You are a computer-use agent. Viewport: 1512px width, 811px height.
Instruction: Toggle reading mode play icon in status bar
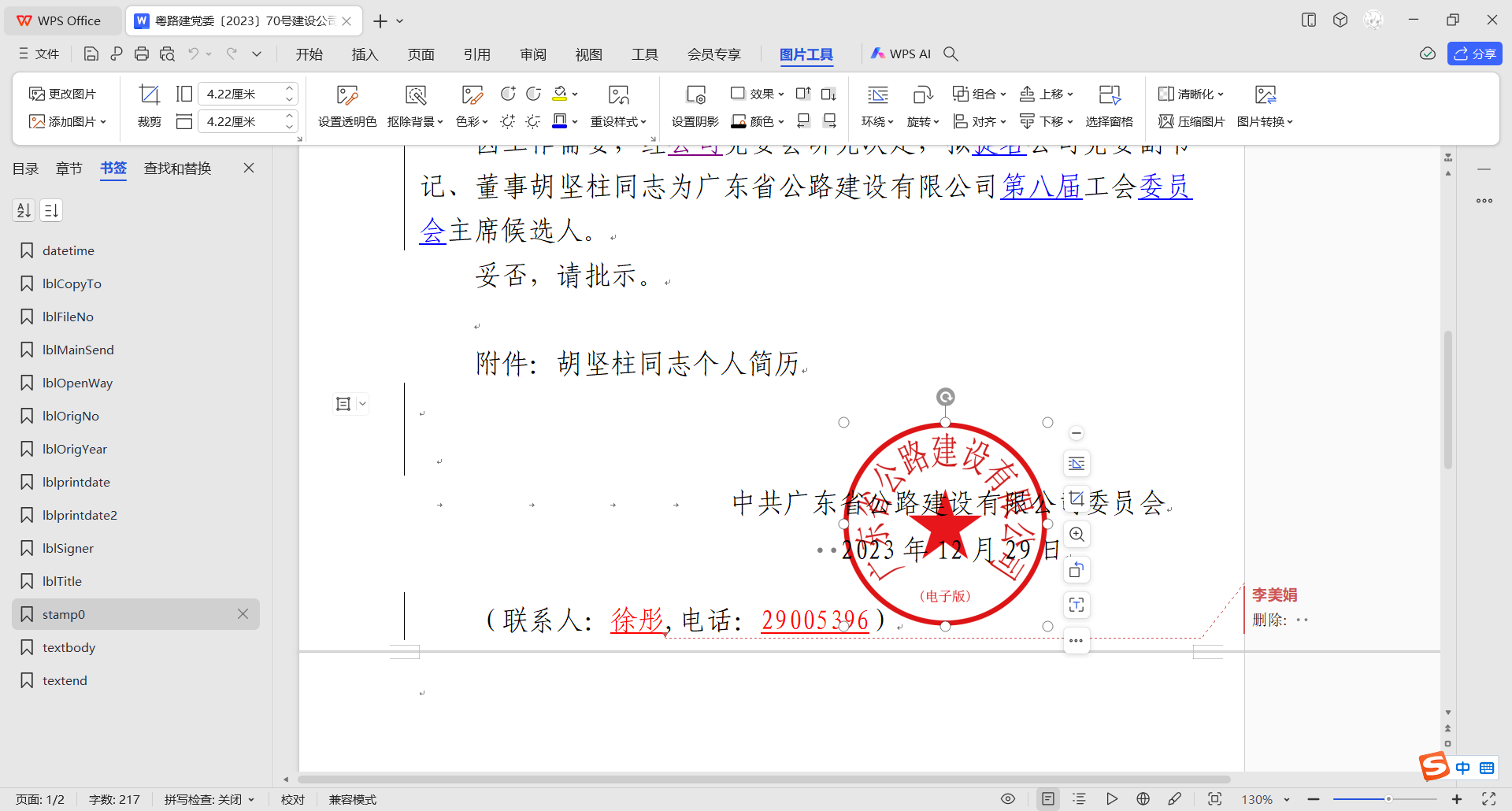(1112, 799)
